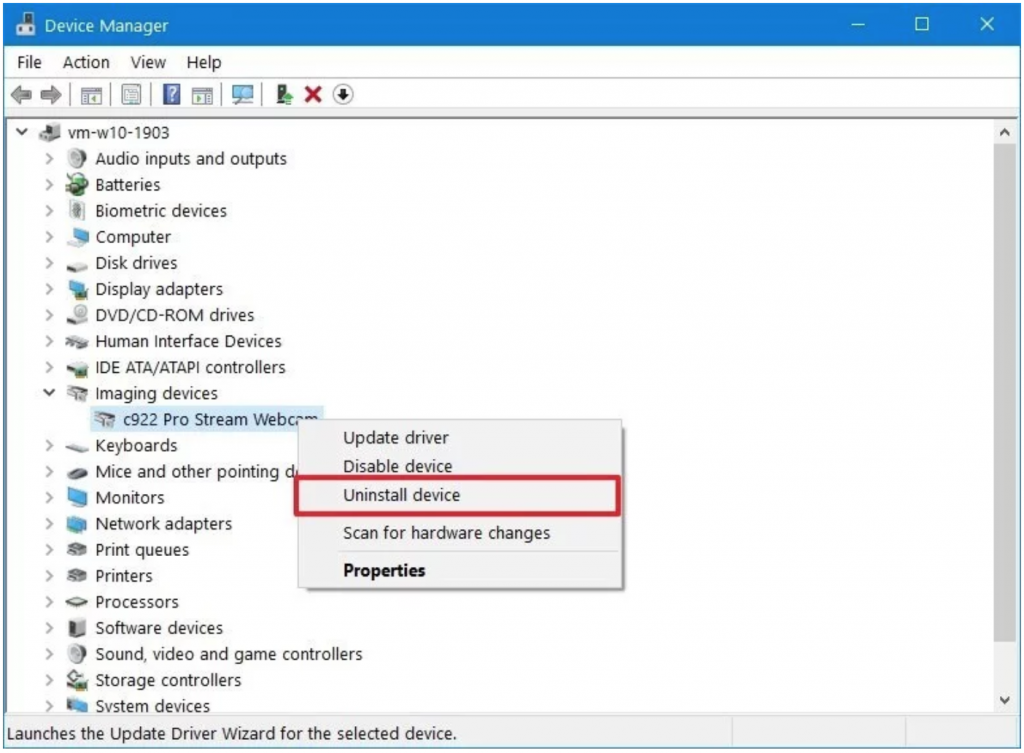
Task: Click the Biometric devices fingerprint icon
Action: coord(77,210)
